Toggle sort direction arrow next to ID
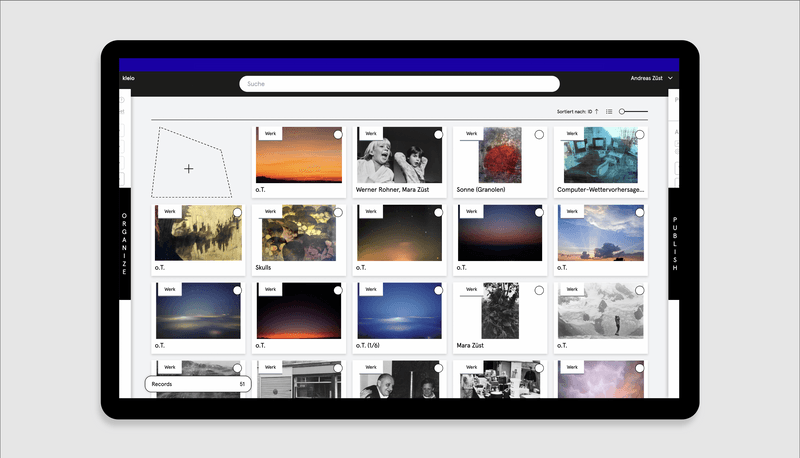This screenshot has width=800, height=458. [597, 111]
